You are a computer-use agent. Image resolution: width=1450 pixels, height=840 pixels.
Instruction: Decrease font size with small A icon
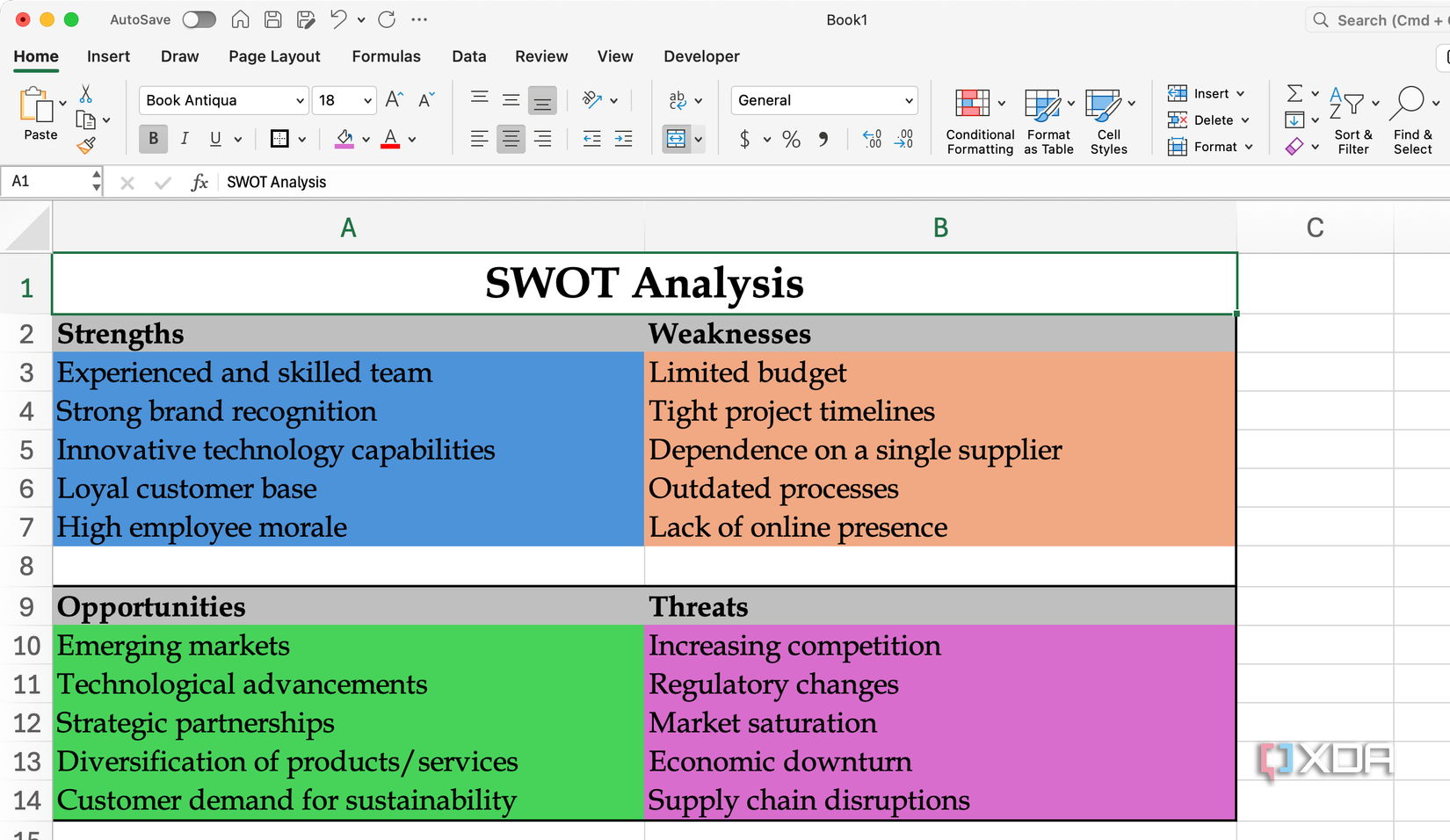coord(427,99)
